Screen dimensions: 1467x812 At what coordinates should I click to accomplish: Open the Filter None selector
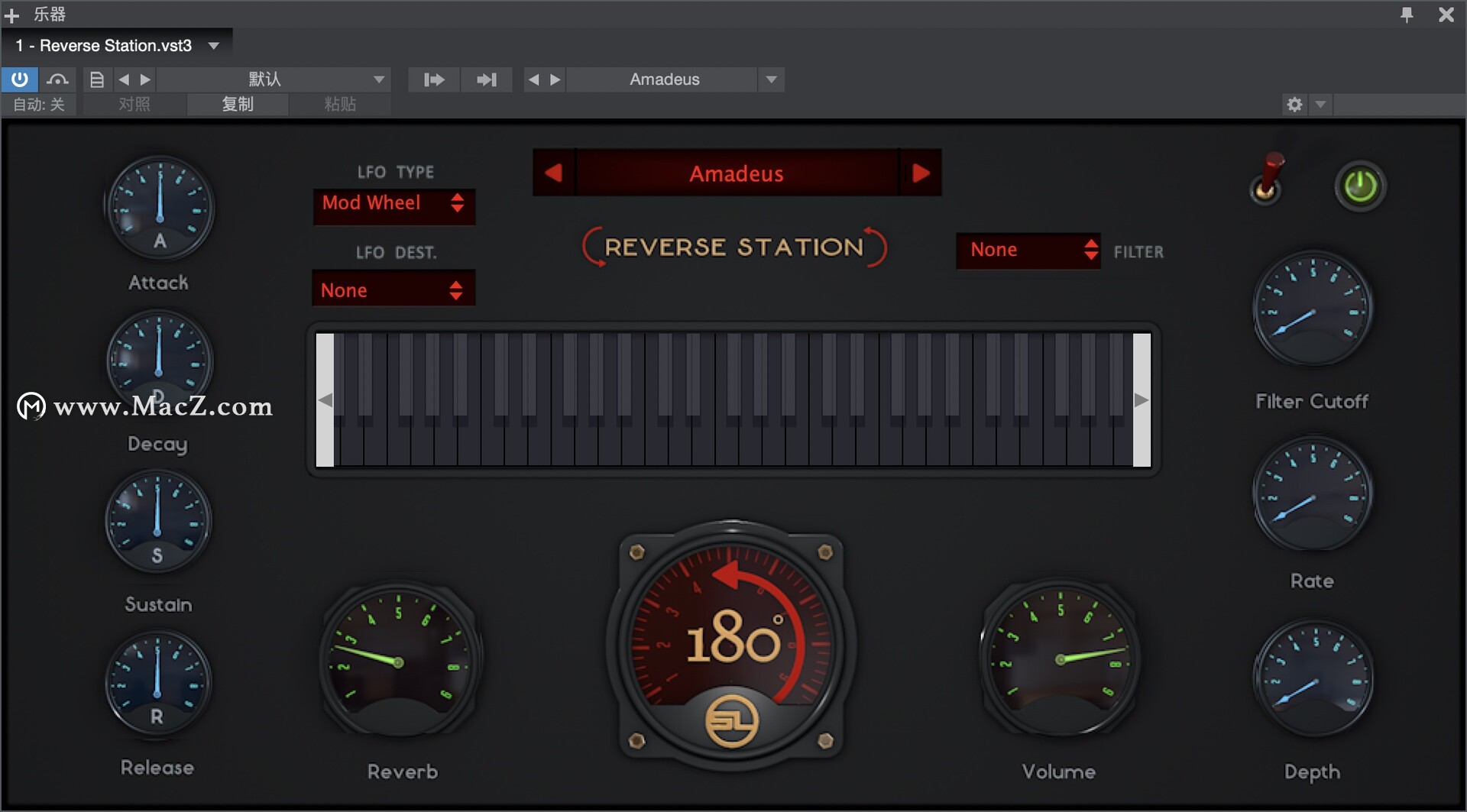[x=1028, y=250]
